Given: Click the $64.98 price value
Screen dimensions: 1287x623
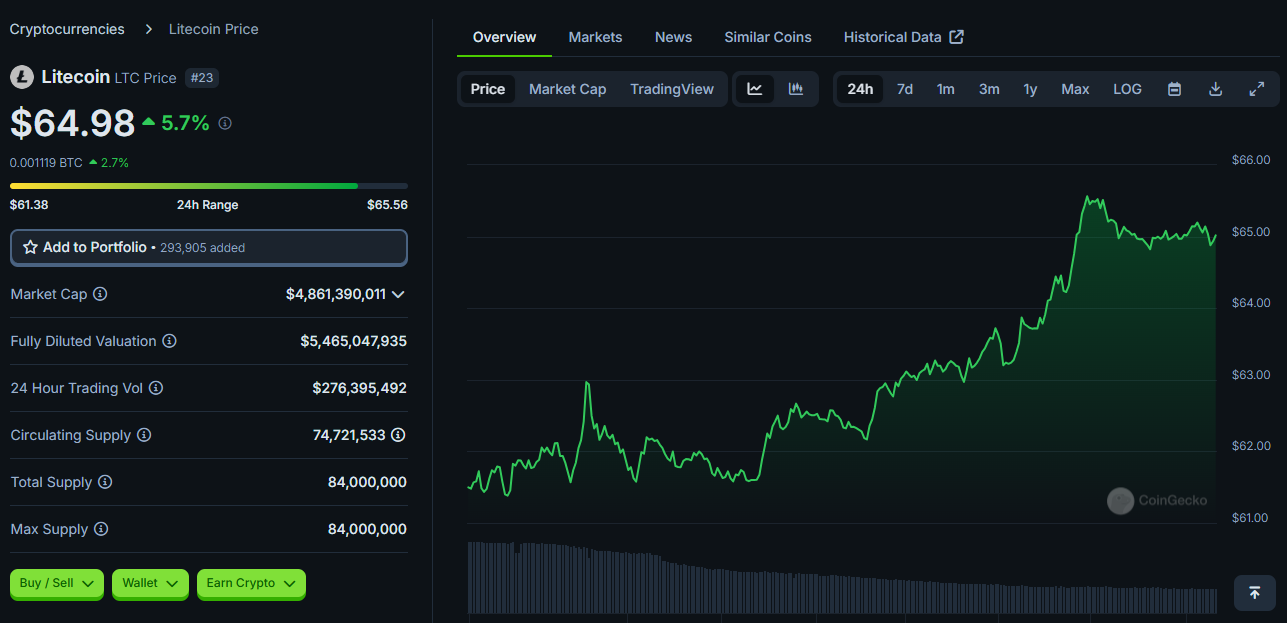Looking at the screenshot, I should (x=72, y=123).
